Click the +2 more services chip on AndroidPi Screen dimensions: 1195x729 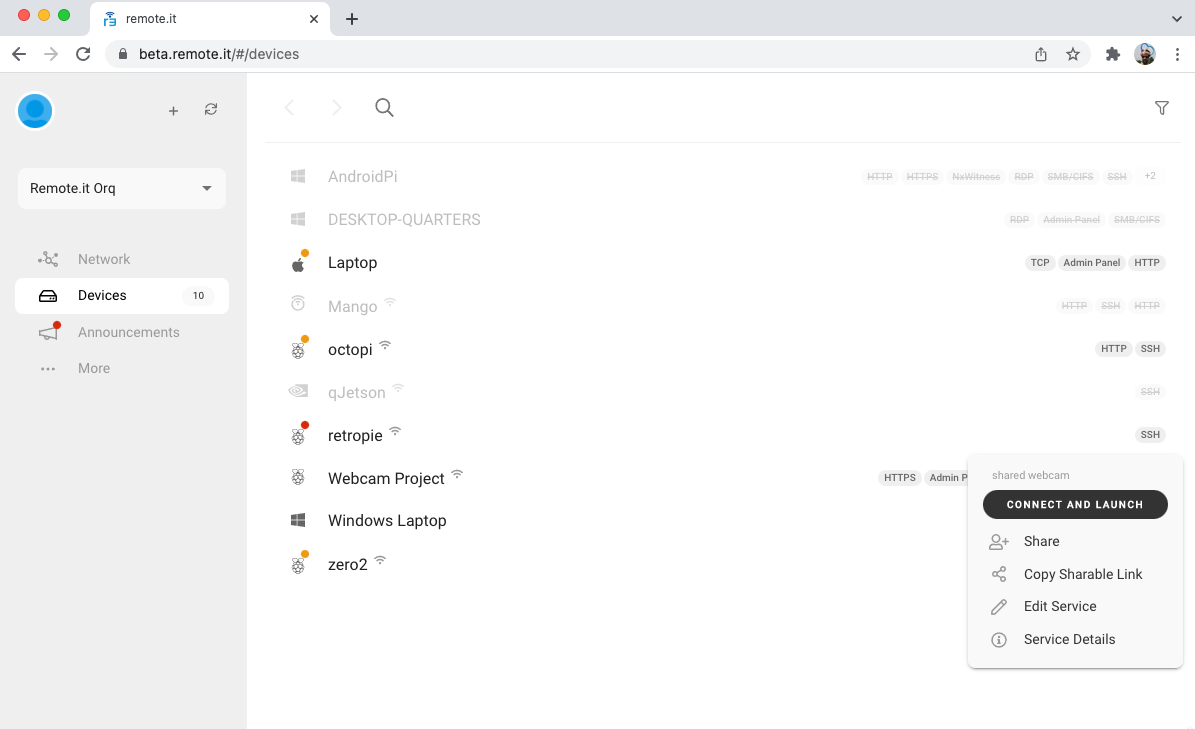[x=1150, y=176]
